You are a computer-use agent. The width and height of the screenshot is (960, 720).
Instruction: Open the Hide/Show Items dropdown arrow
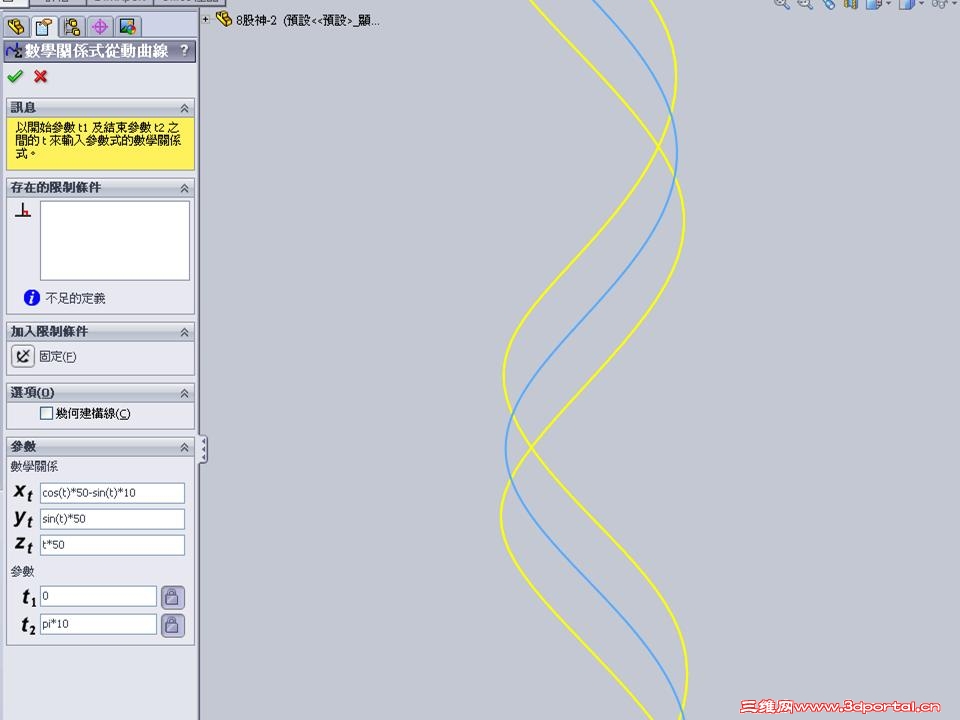[x=954, y=4]
